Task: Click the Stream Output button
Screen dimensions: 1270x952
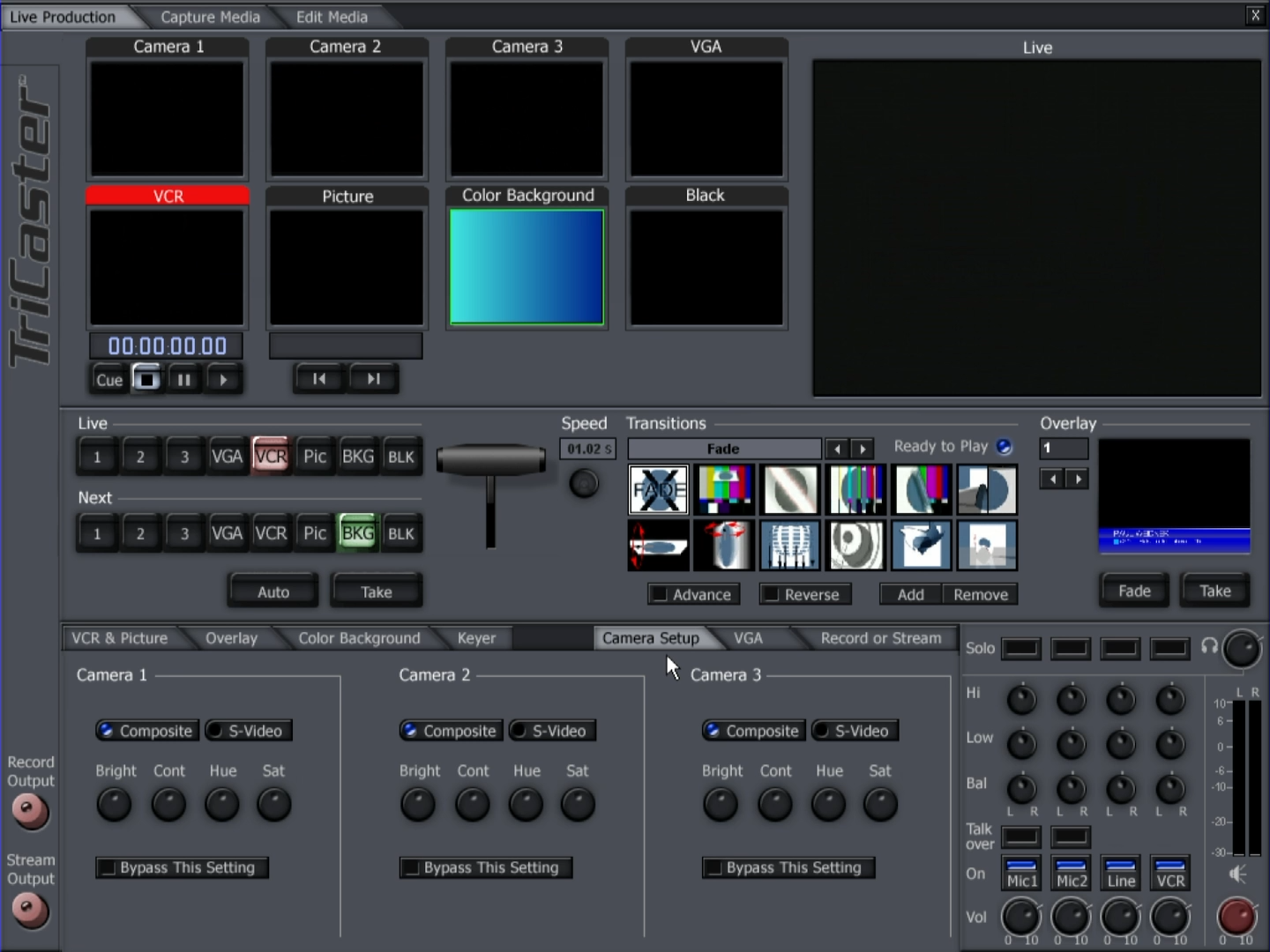Action: [x=30, y=911]
